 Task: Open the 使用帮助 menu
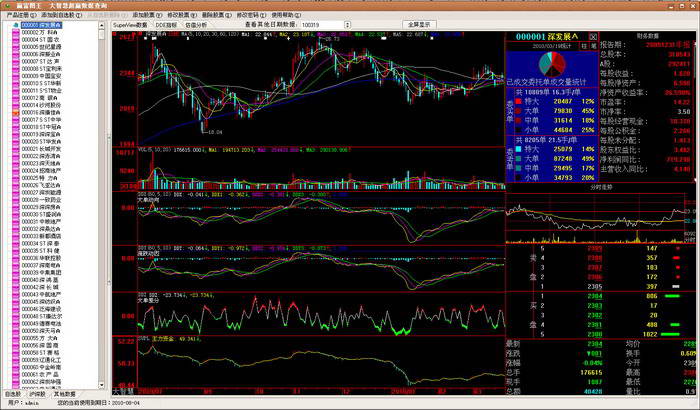click(x=286, y=15)
